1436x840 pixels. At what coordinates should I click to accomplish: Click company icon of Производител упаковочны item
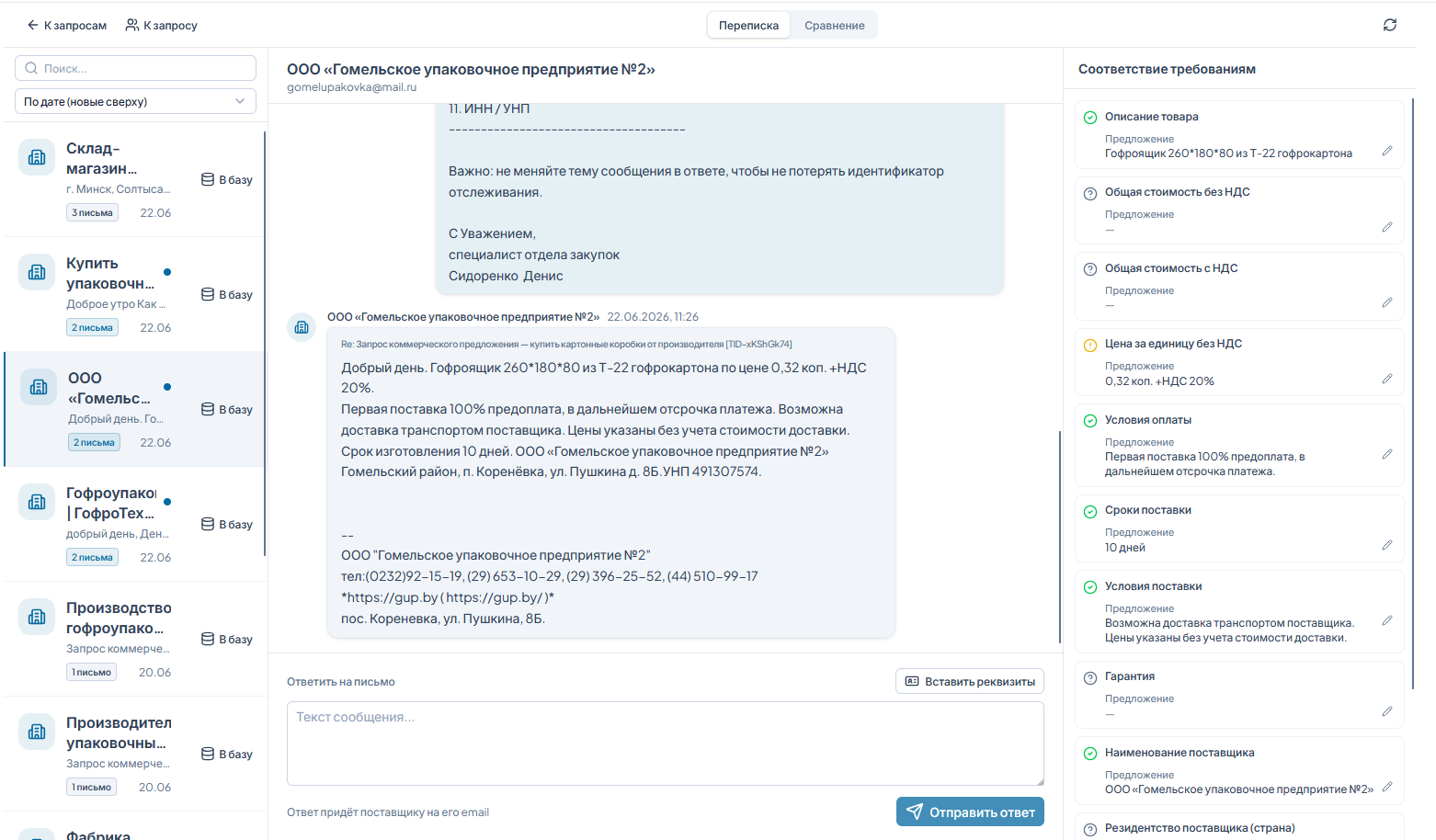pyautogui.click(x=37, y=732)
